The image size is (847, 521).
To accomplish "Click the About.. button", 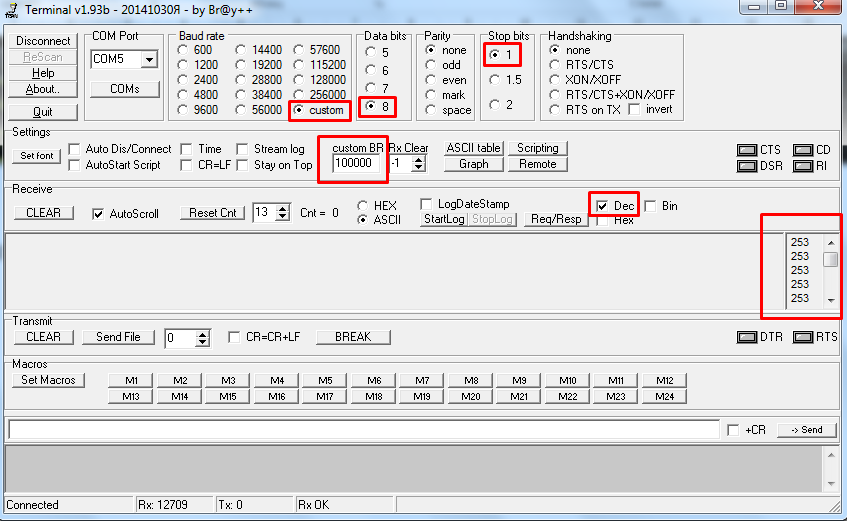I will tap(43, 89).
